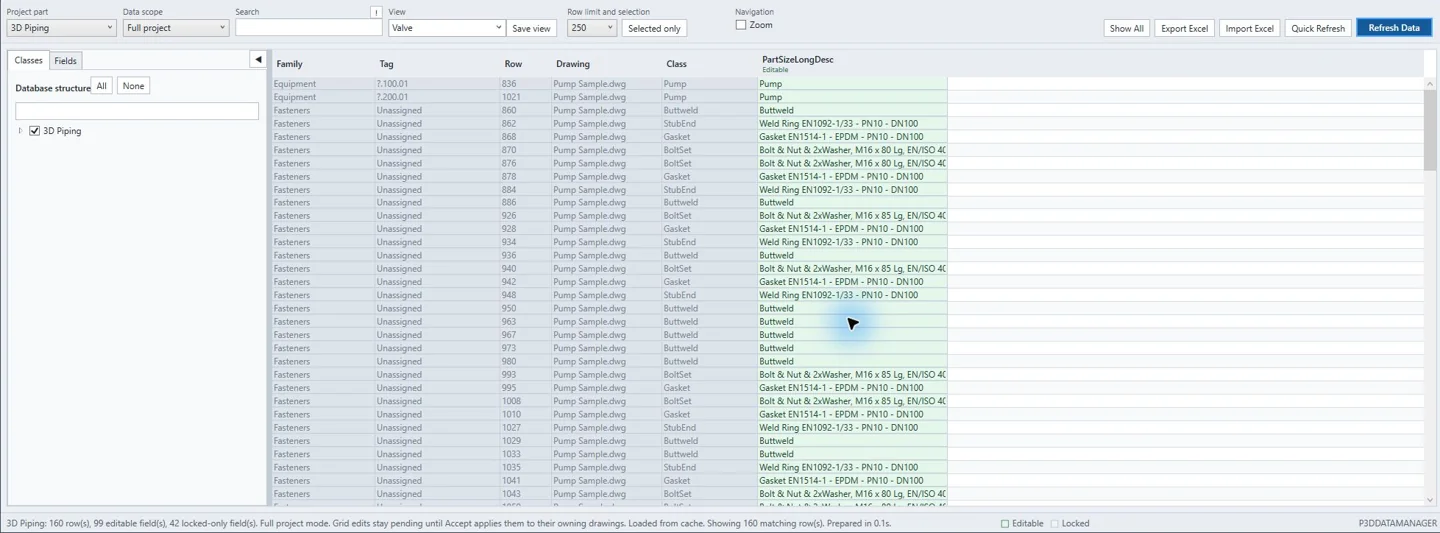Select the tag cell ?.200.01
Viewport: 1440px width, 533px height.
[437, 97]
